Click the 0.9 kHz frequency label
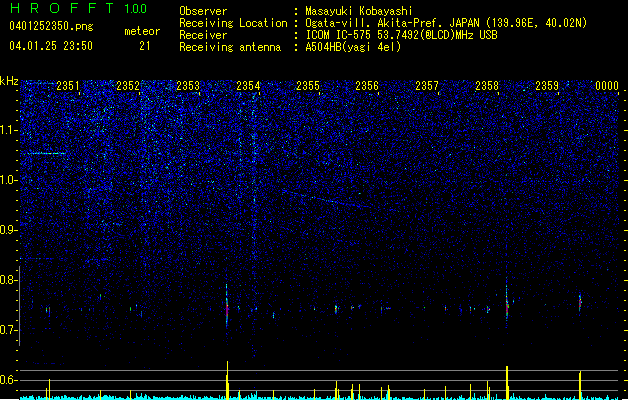 pos(9,230)
